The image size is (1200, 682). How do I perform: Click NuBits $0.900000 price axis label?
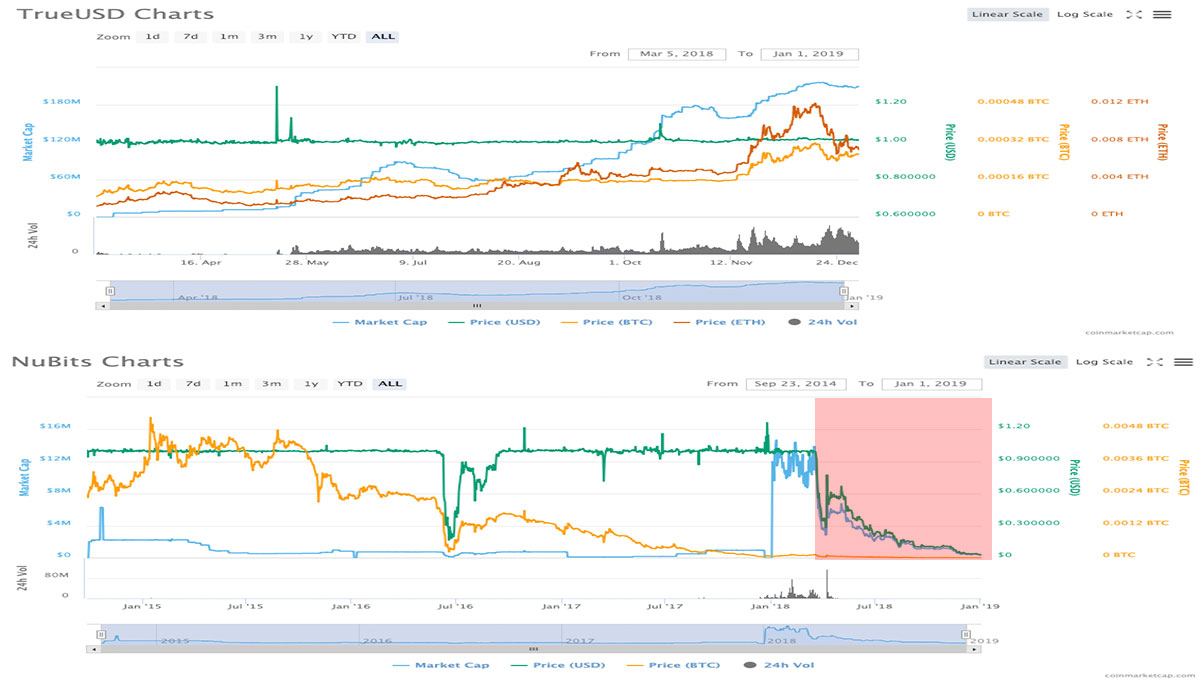pos(1031,459)
